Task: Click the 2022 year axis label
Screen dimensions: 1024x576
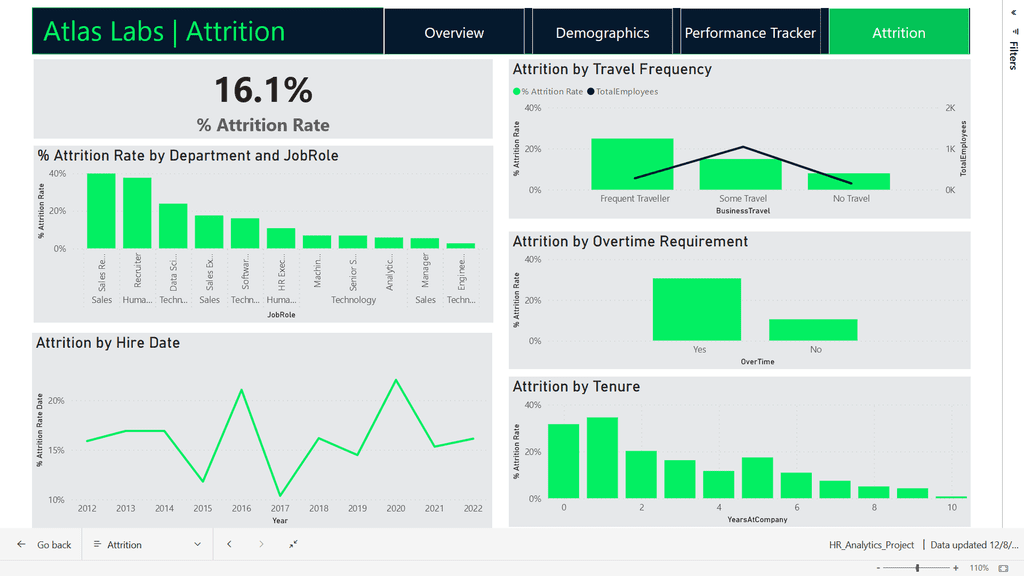Action: (473, 508)
